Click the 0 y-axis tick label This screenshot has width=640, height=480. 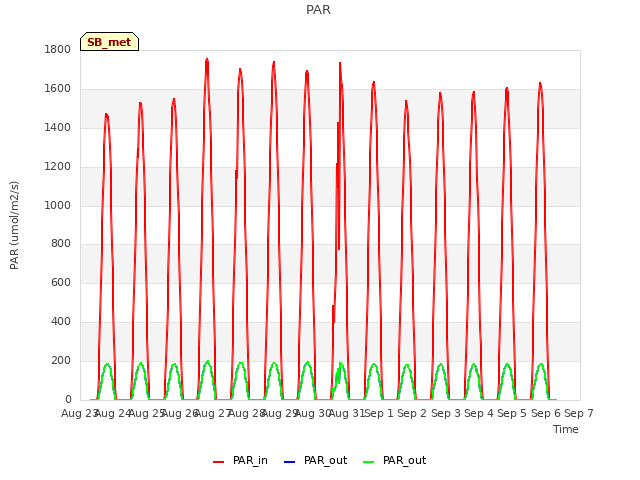coord(68,399)
